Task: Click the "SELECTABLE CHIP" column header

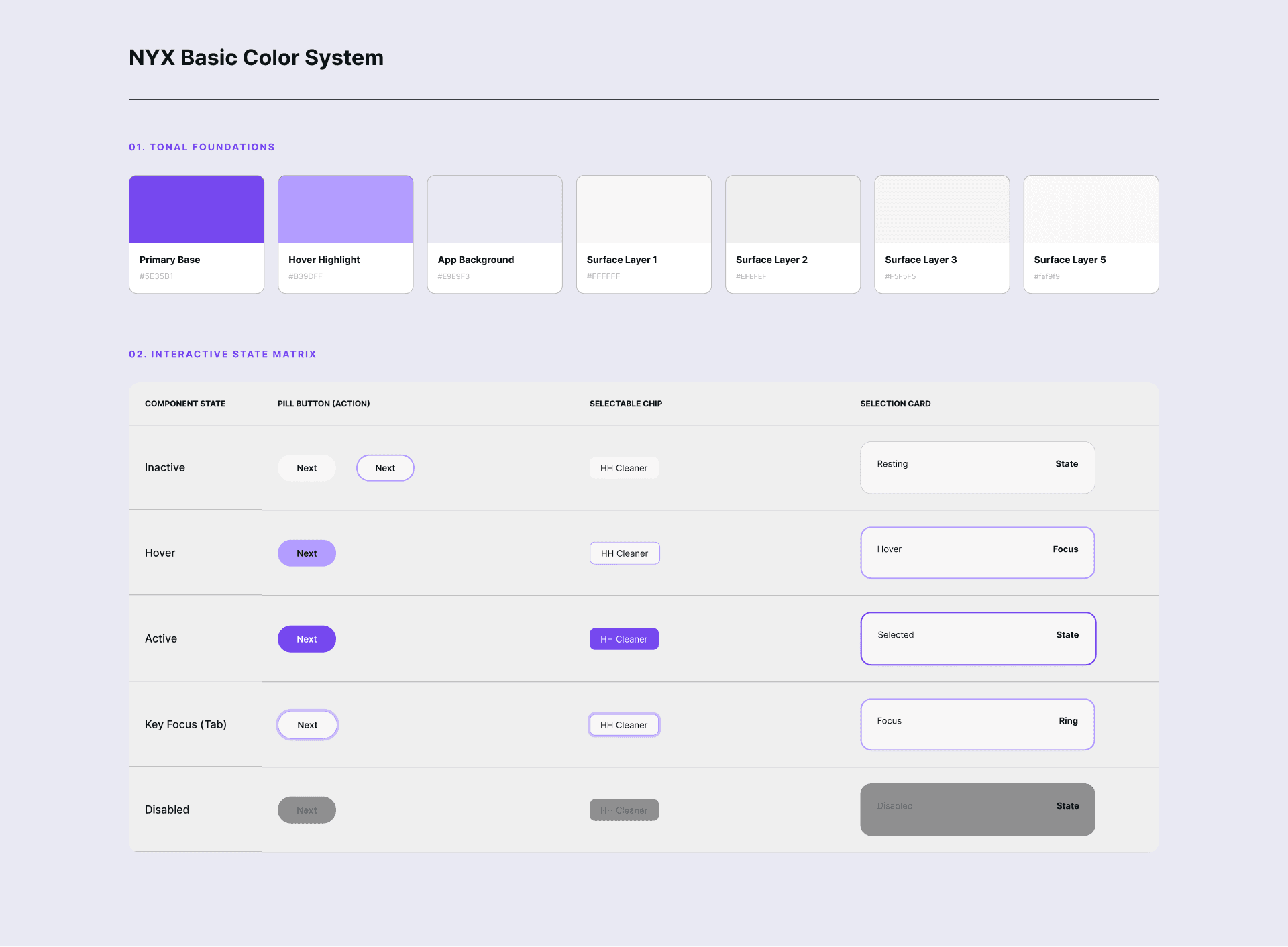Action: (626, 404)
